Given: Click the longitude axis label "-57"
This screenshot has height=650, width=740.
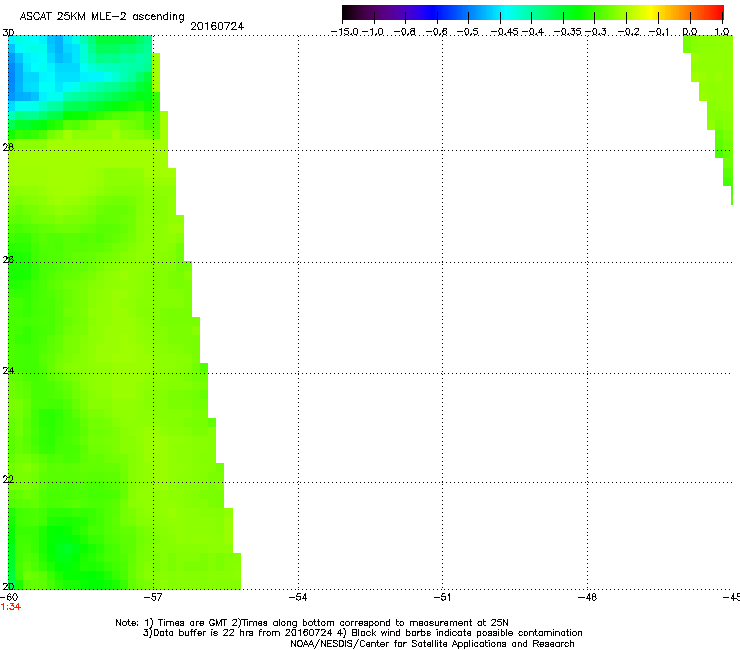Looking at the screenshot, I should click(153, 597).
